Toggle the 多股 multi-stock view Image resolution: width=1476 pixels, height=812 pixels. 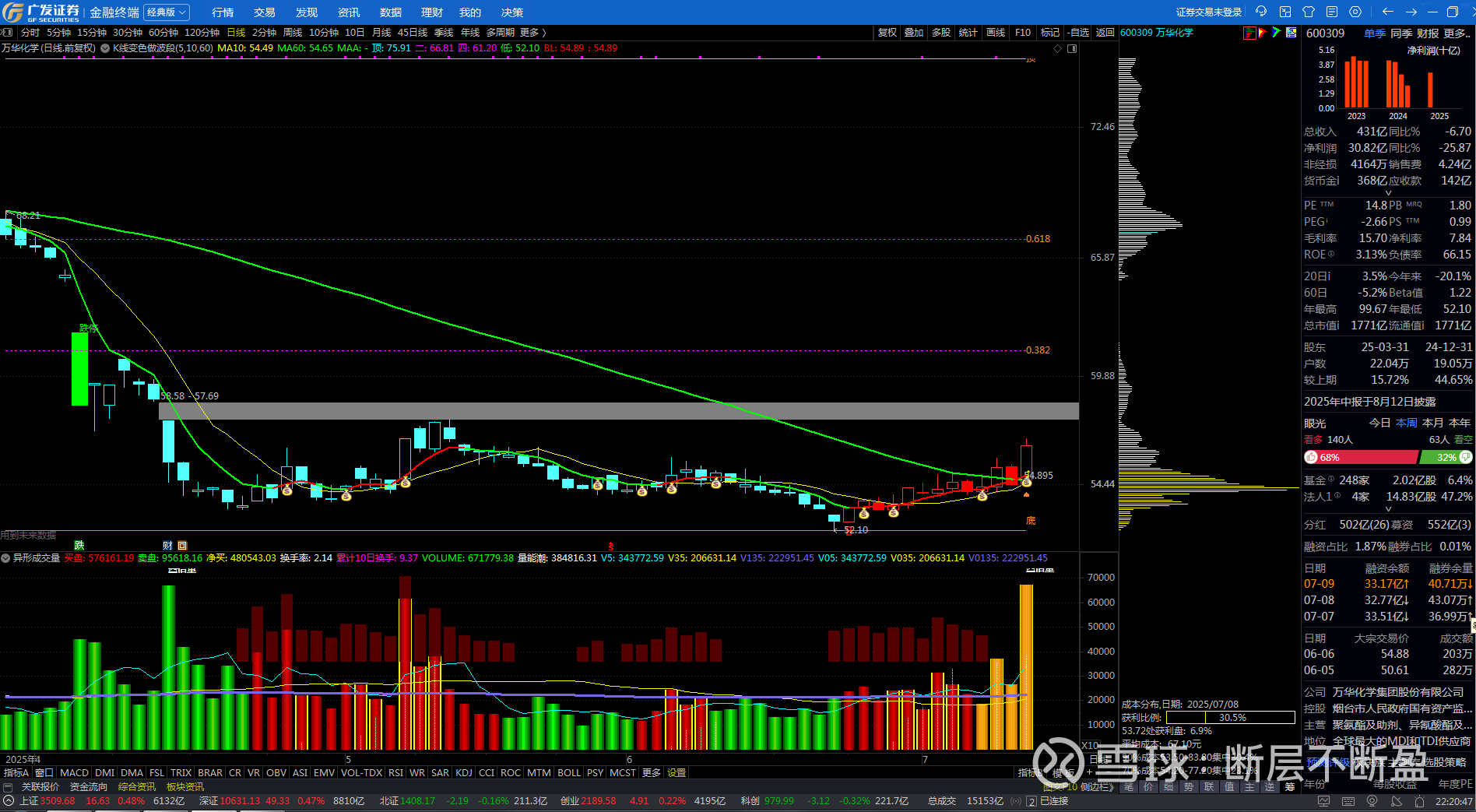click(941, 33)
